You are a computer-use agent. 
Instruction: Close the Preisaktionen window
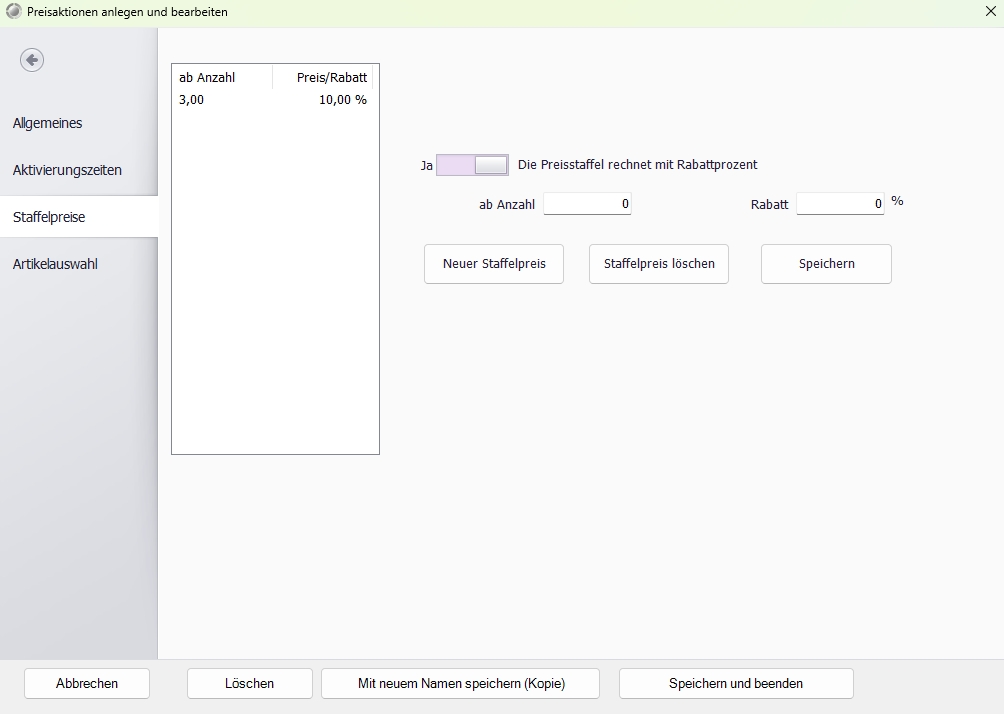coord(990,12)
